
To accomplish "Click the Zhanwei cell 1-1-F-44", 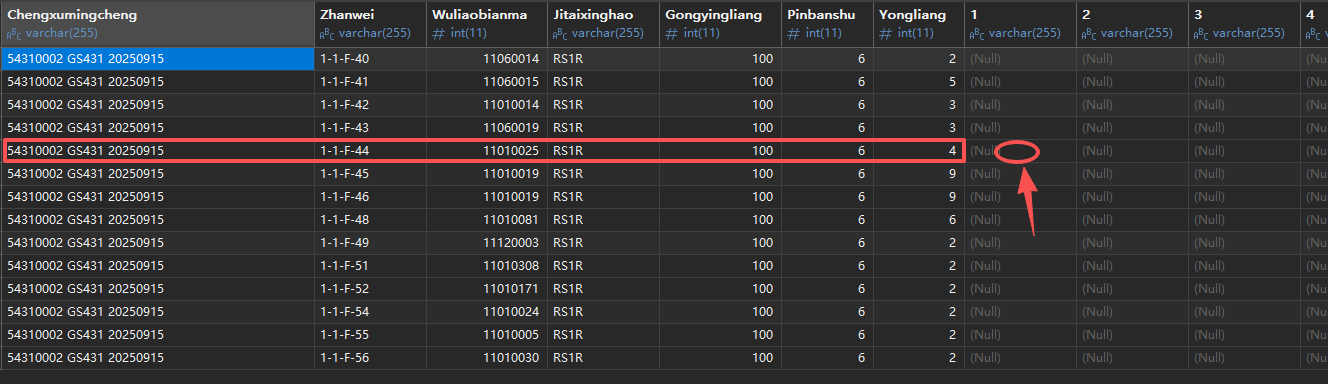I will [370, 151].
